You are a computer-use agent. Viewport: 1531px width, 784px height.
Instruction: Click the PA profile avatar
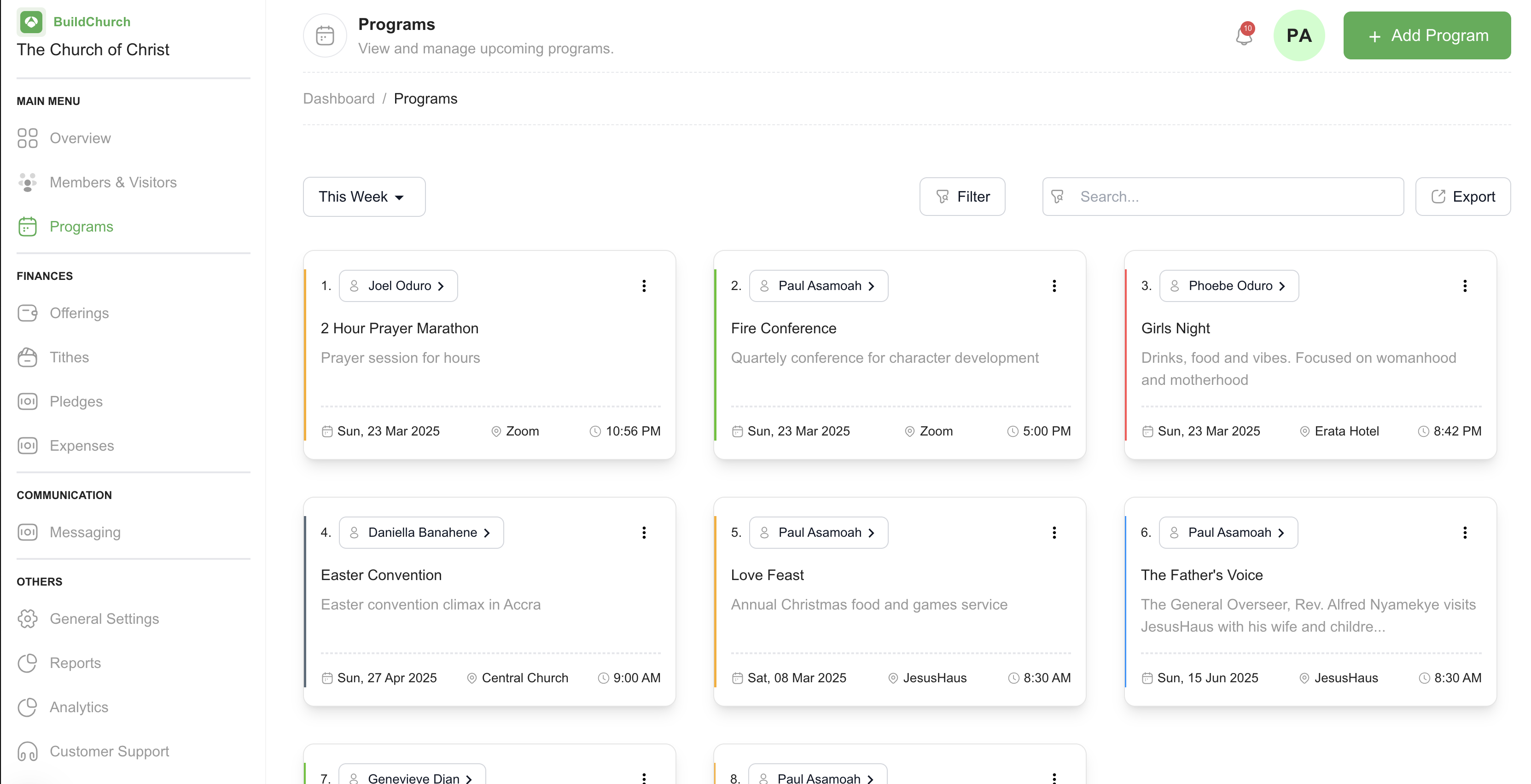1298,35
